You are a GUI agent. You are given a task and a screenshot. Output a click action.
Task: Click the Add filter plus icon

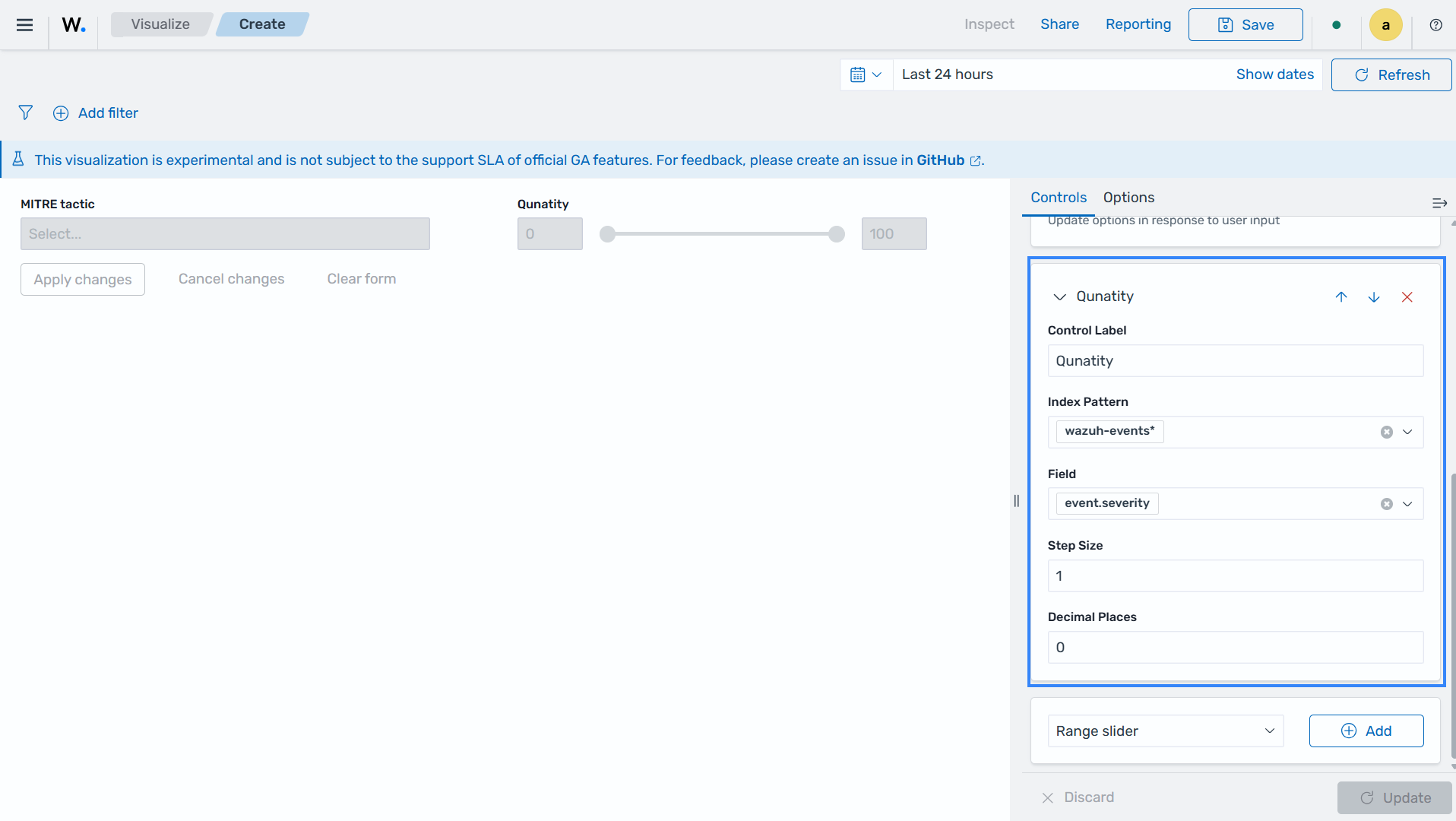click(61, 113)
